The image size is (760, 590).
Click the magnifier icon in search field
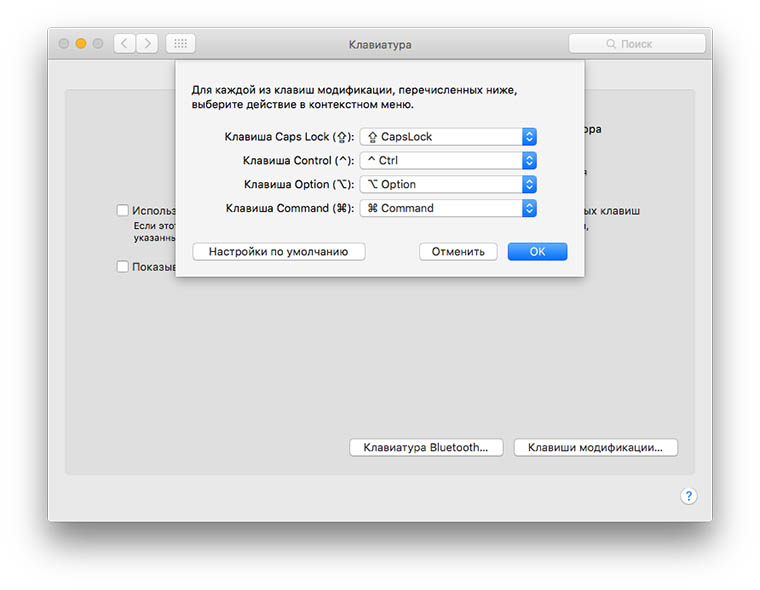click(611, 44)
